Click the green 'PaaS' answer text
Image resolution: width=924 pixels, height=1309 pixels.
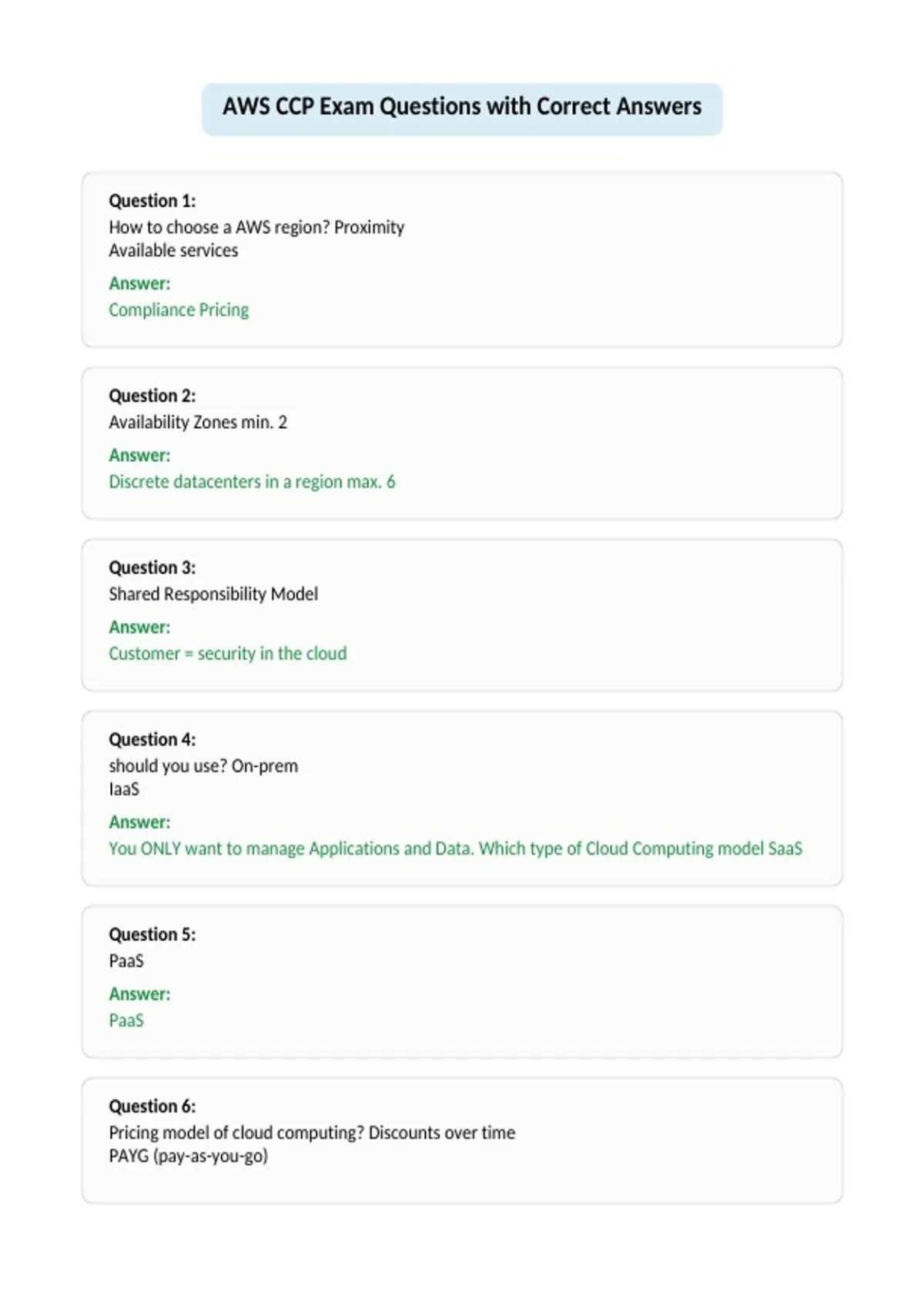126,1020
